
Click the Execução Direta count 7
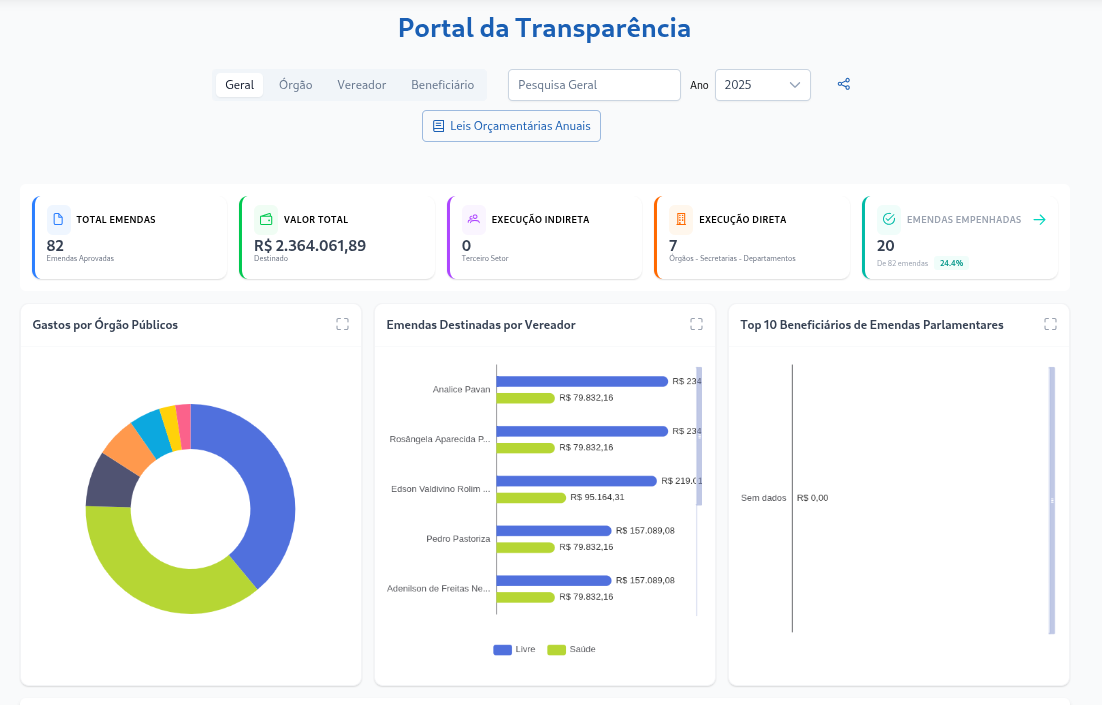coord(673,246)
